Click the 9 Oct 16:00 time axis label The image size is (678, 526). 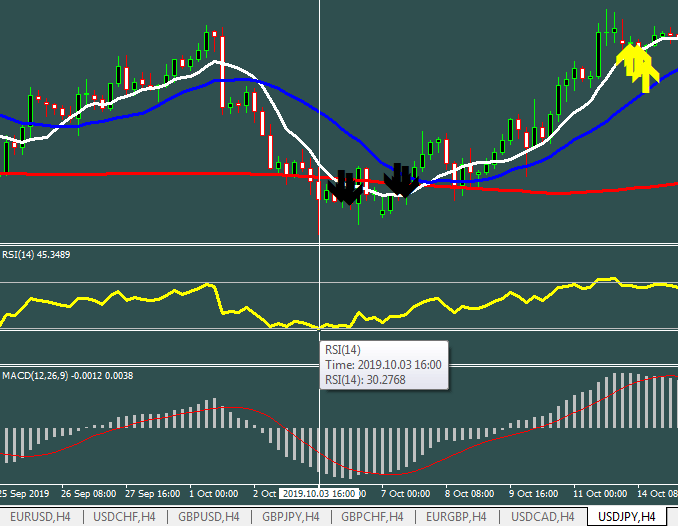(535, 494)
